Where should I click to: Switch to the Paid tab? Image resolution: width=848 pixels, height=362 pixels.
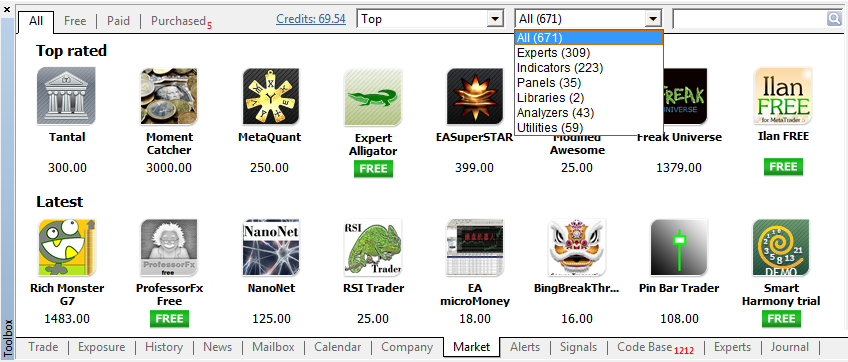[118, 21]
